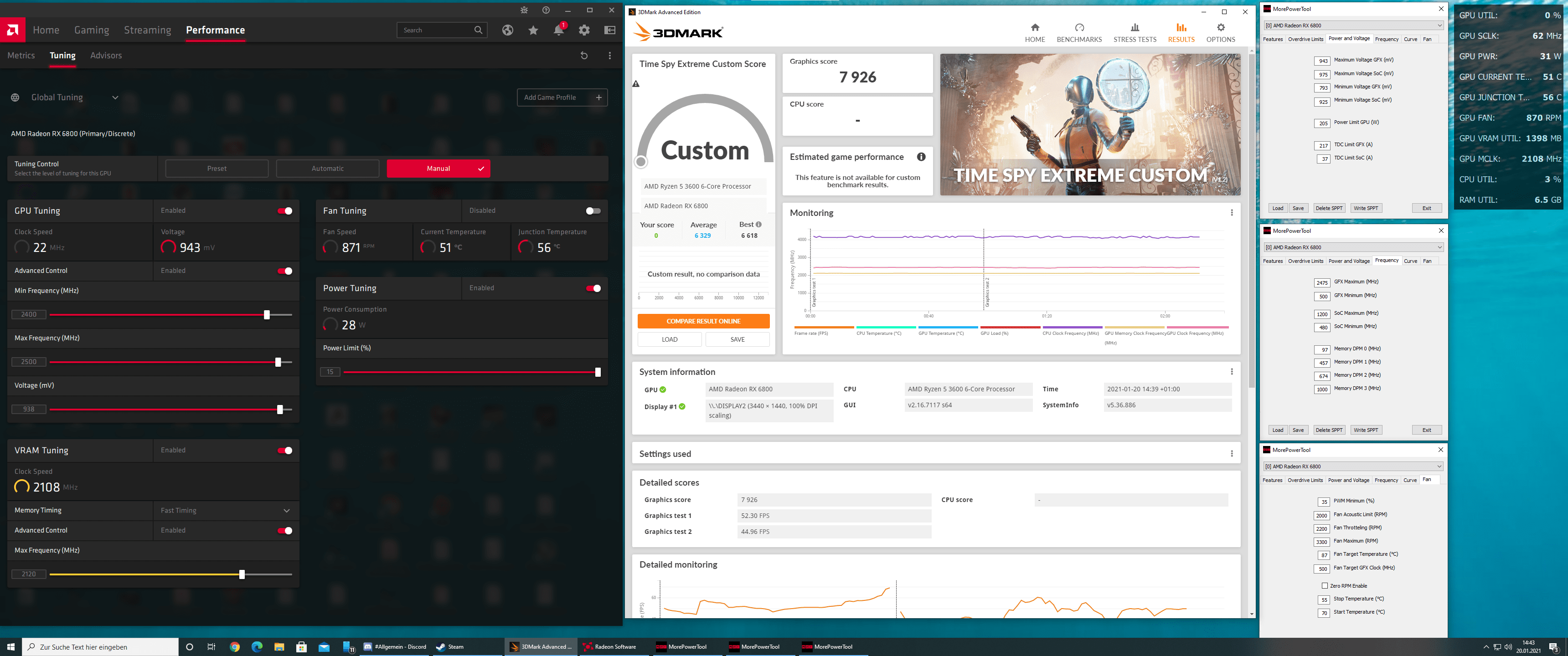Open the Monitoring panel three-dot menu
Image resolution: width=1568 pixels, height=656 pixels.
[x=1232, y=213]
